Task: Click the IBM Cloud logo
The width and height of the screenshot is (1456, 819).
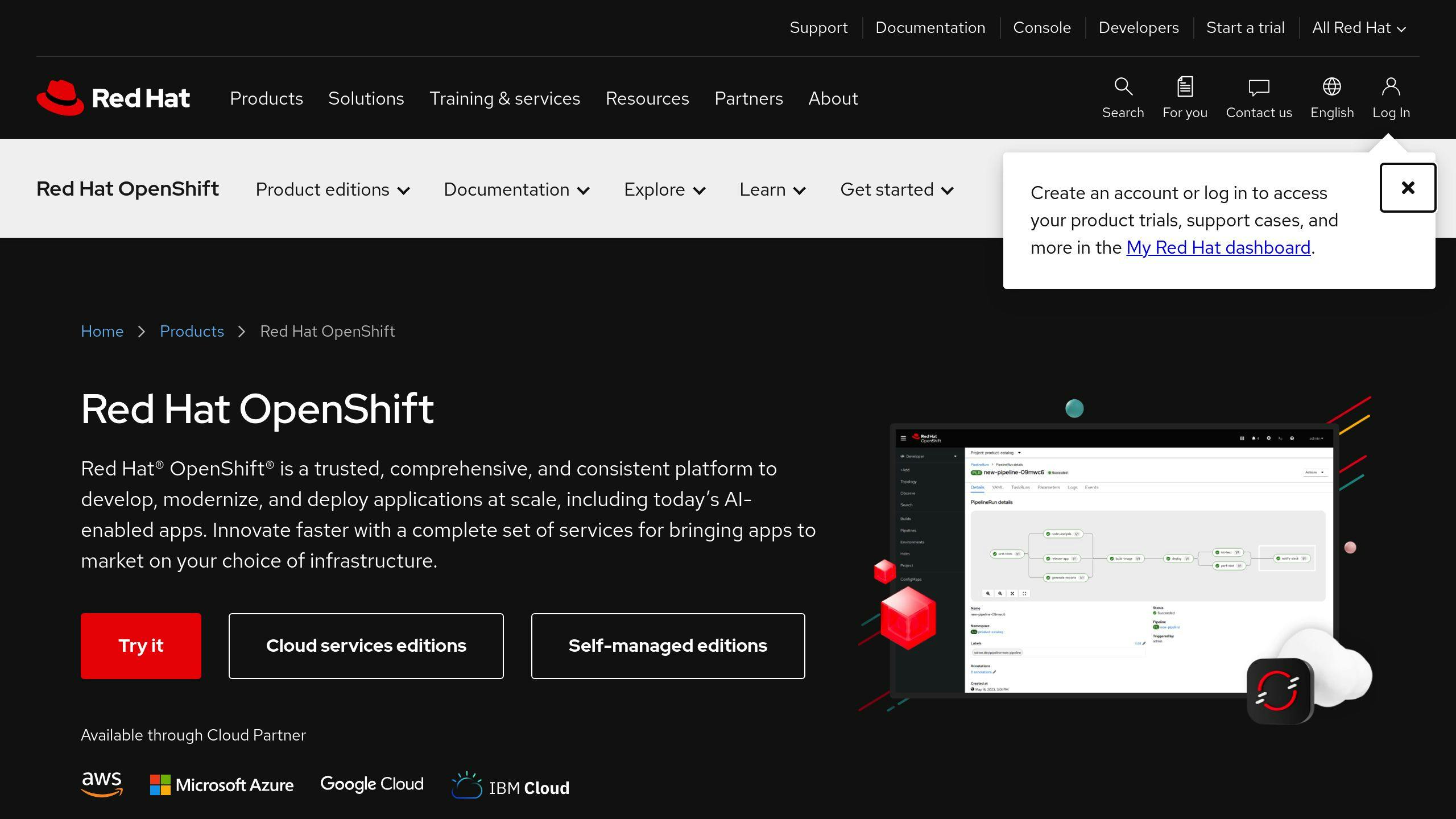Action: (510, 785)
